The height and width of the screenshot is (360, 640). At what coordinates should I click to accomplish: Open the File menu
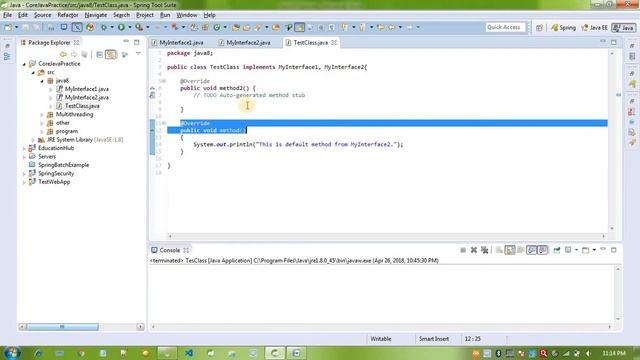pos(7,15)
